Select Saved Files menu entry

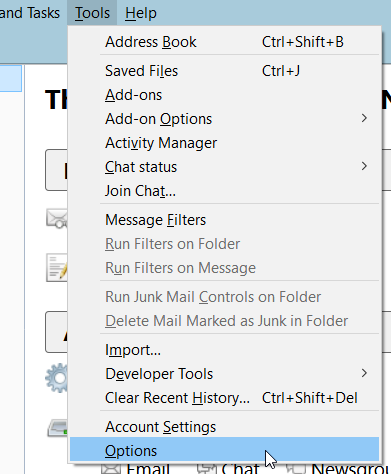pyautogui.click(x=224, y=71)
